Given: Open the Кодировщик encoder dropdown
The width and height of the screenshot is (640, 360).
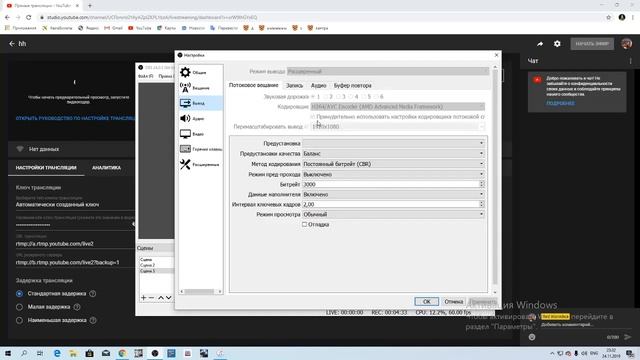Looking at the screenshot, I should [x=398, y=107].
